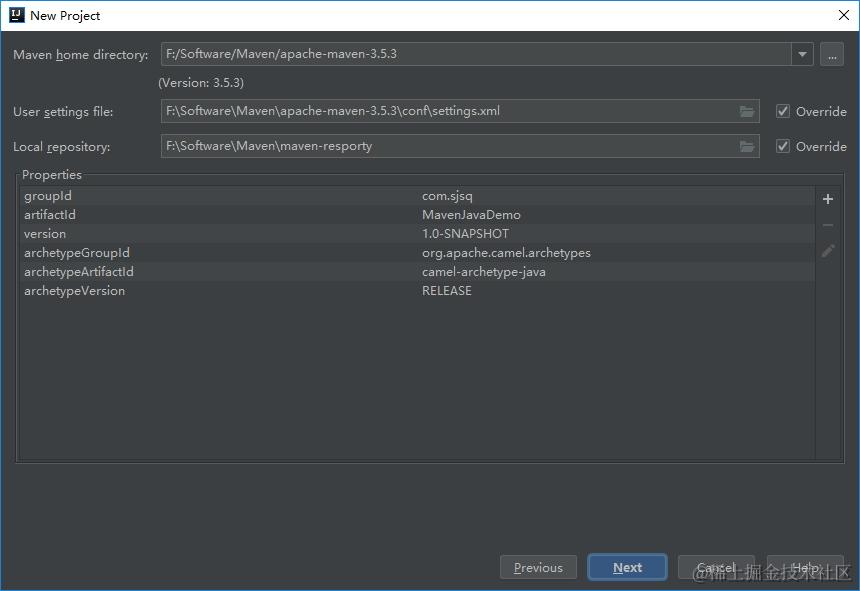
Task: Click the Maven home directory label
Action: click(x=81, y=55)
